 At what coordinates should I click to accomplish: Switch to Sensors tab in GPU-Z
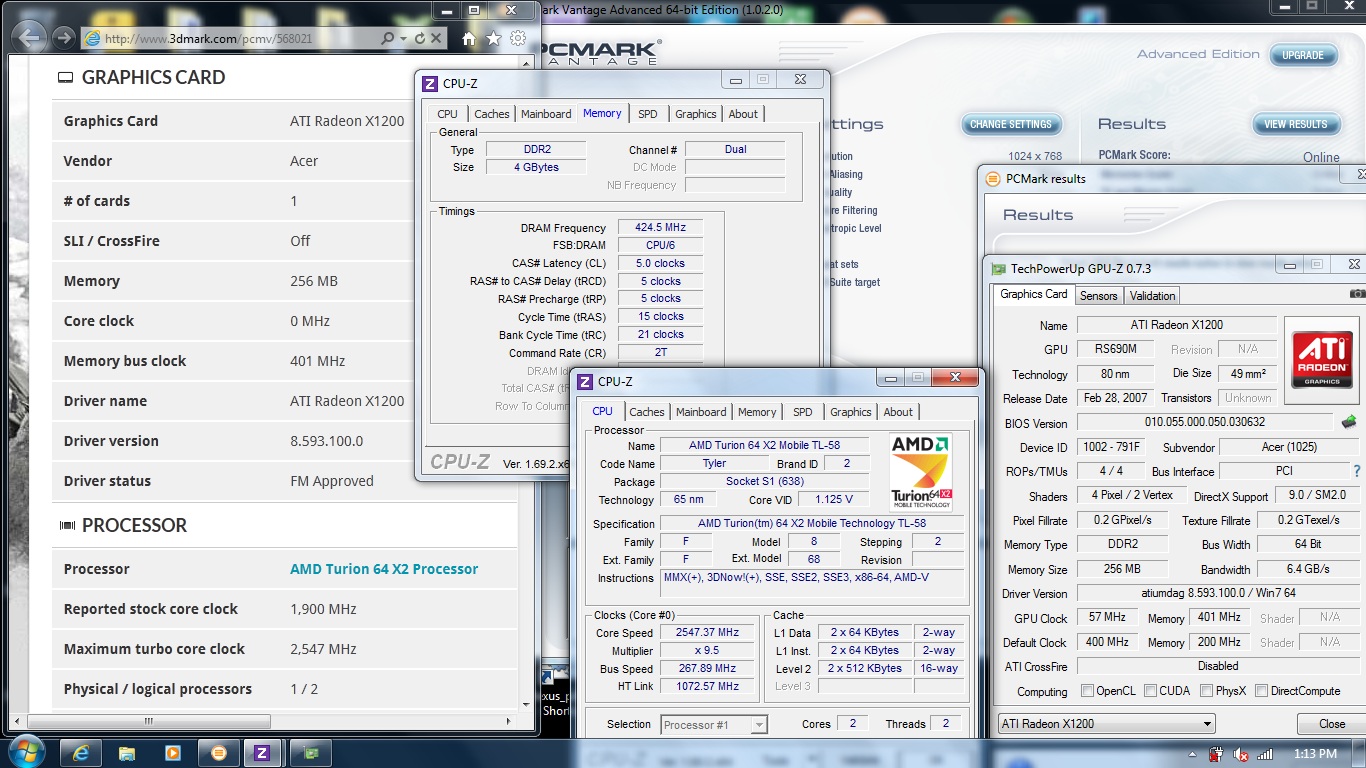tap(1098, 296)
